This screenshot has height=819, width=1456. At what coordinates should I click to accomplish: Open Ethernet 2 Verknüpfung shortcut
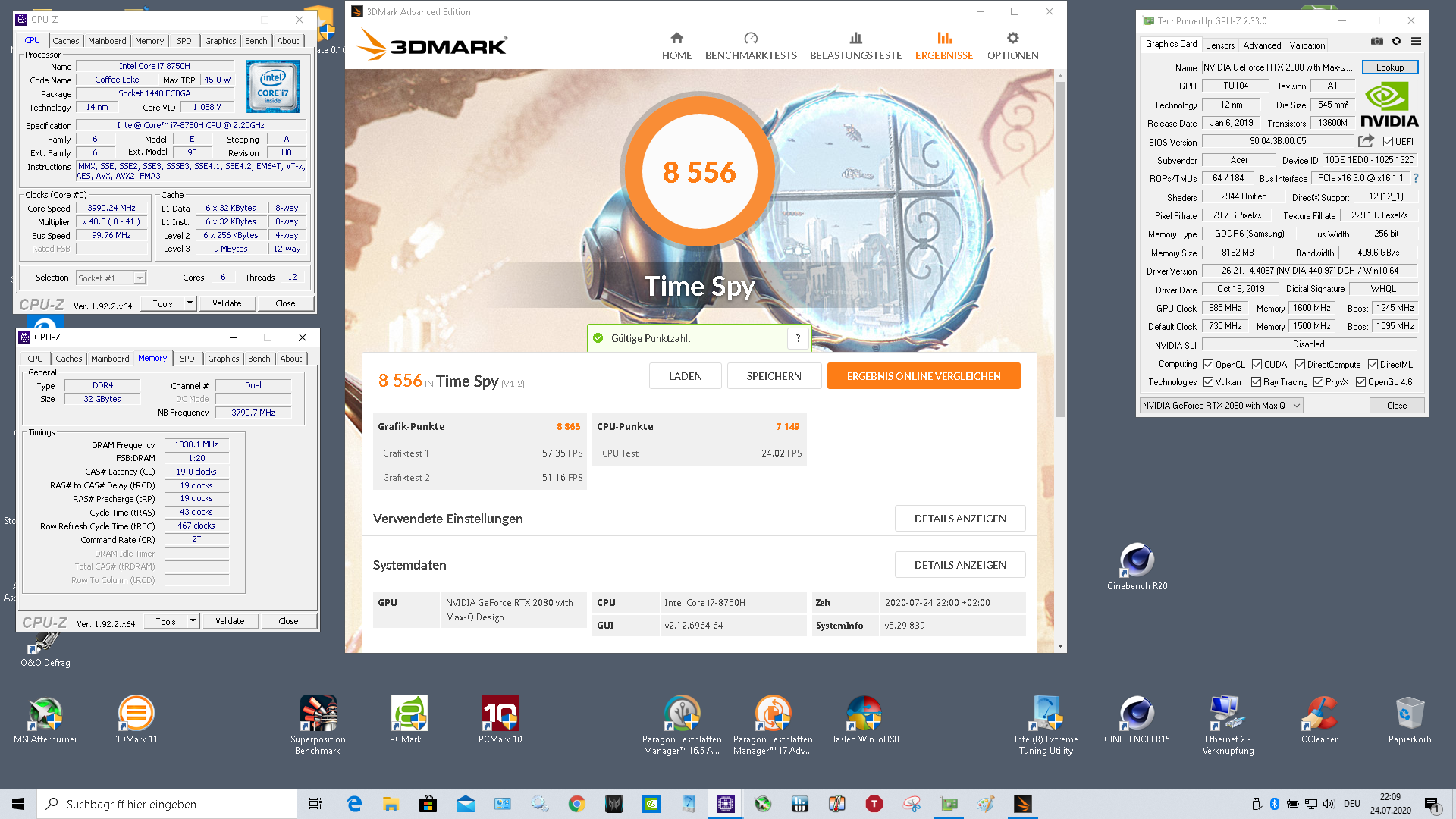click(x=1228, y=725)
